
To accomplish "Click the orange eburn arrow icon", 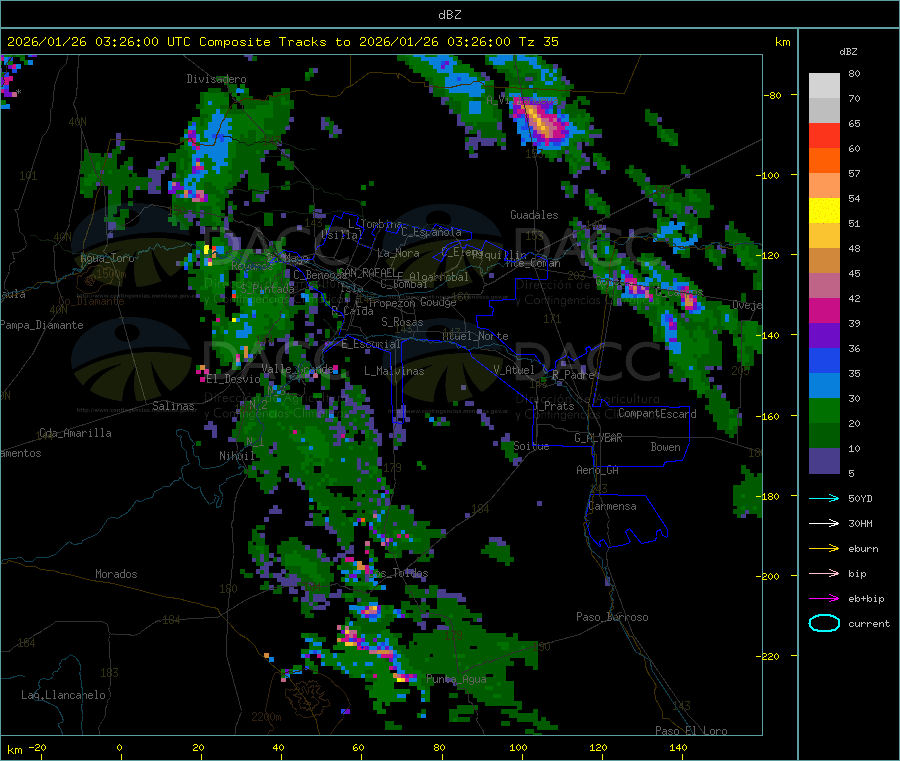I will point(824,548).
